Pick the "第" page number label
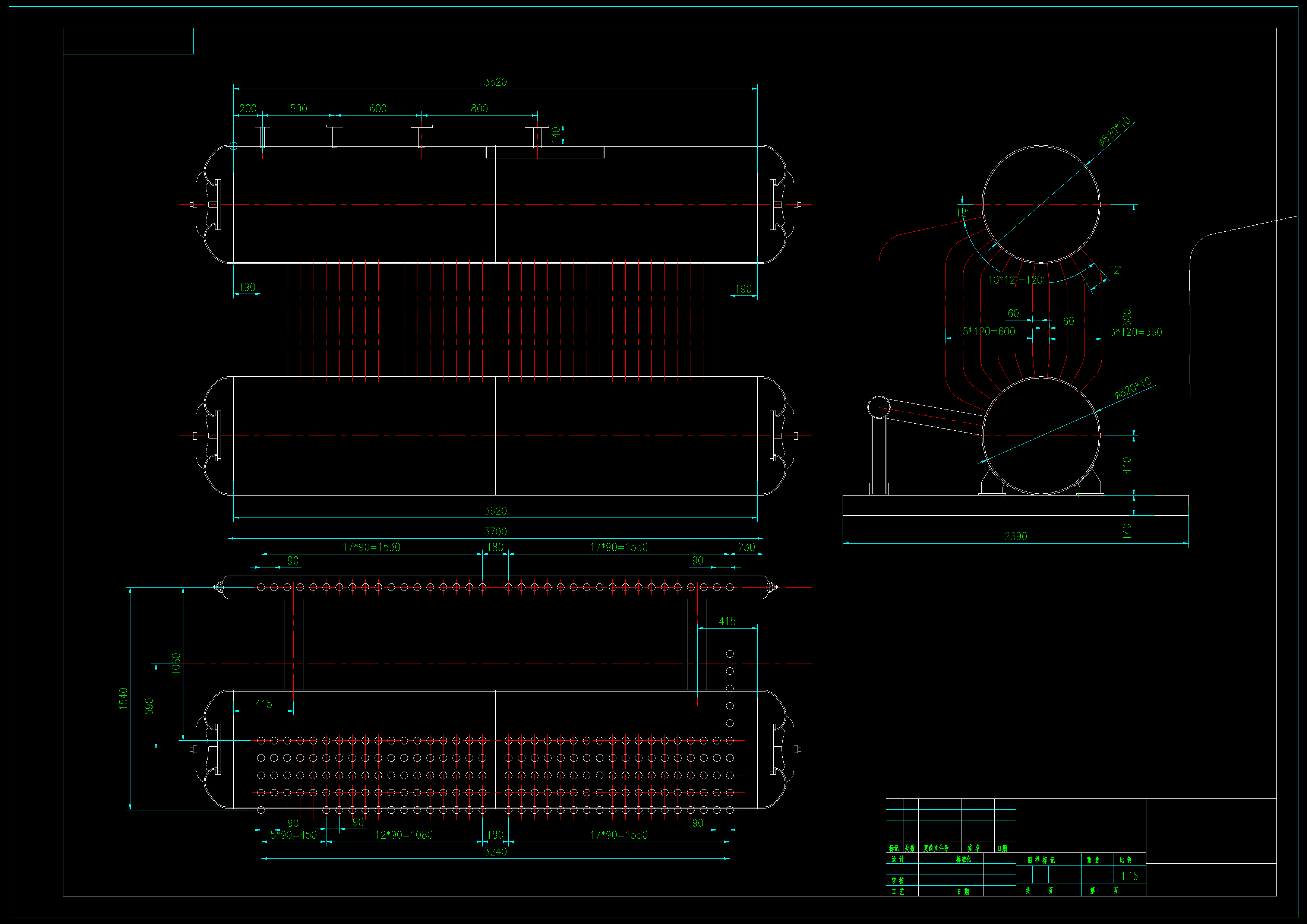Viewport: 1307px width, 924px height. coord(1092,890)
